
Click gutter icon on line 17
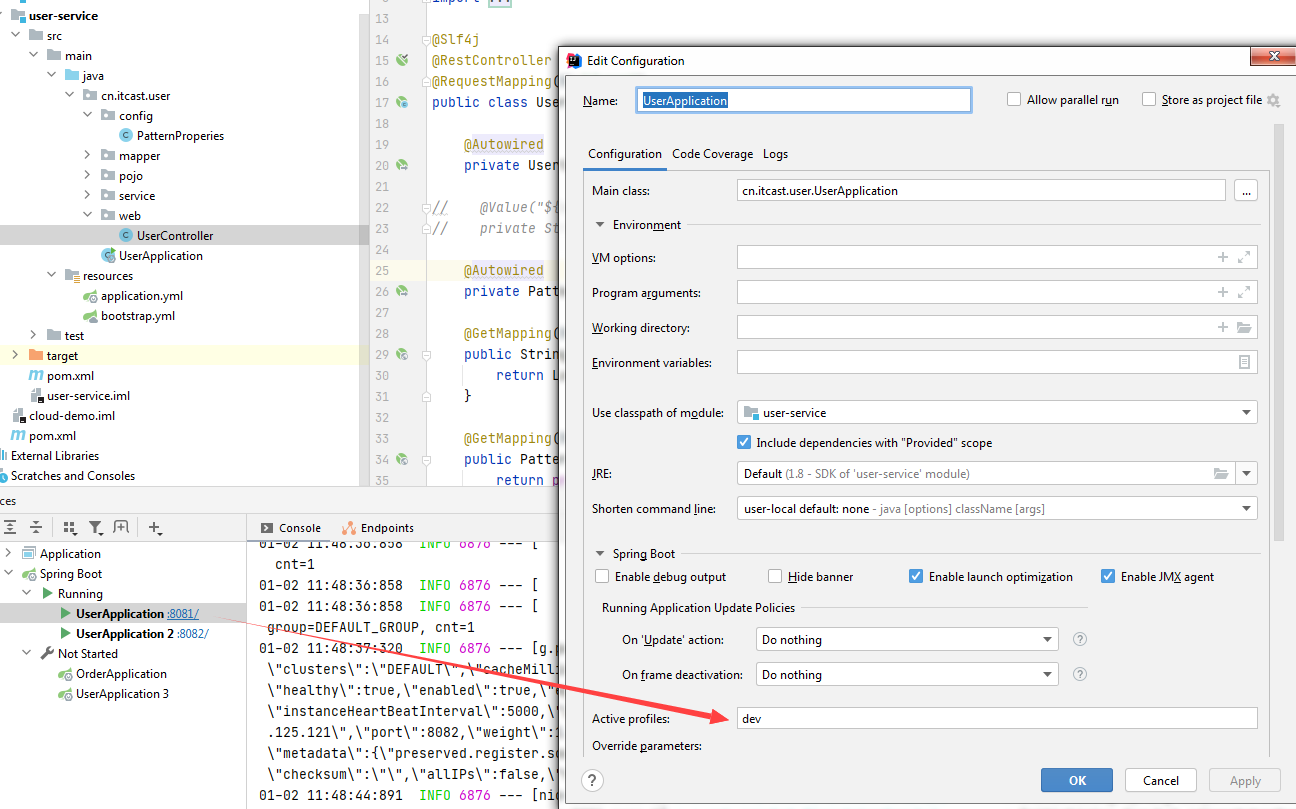402,102
